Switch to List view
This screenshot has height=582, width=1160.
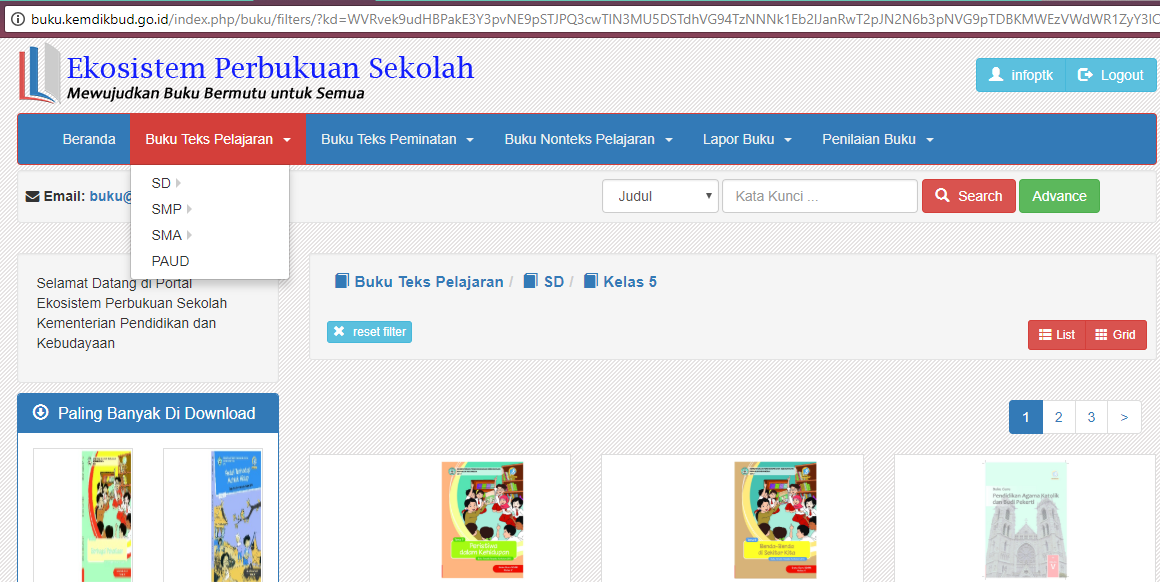pyautogui.click(x=1056, y=334)
